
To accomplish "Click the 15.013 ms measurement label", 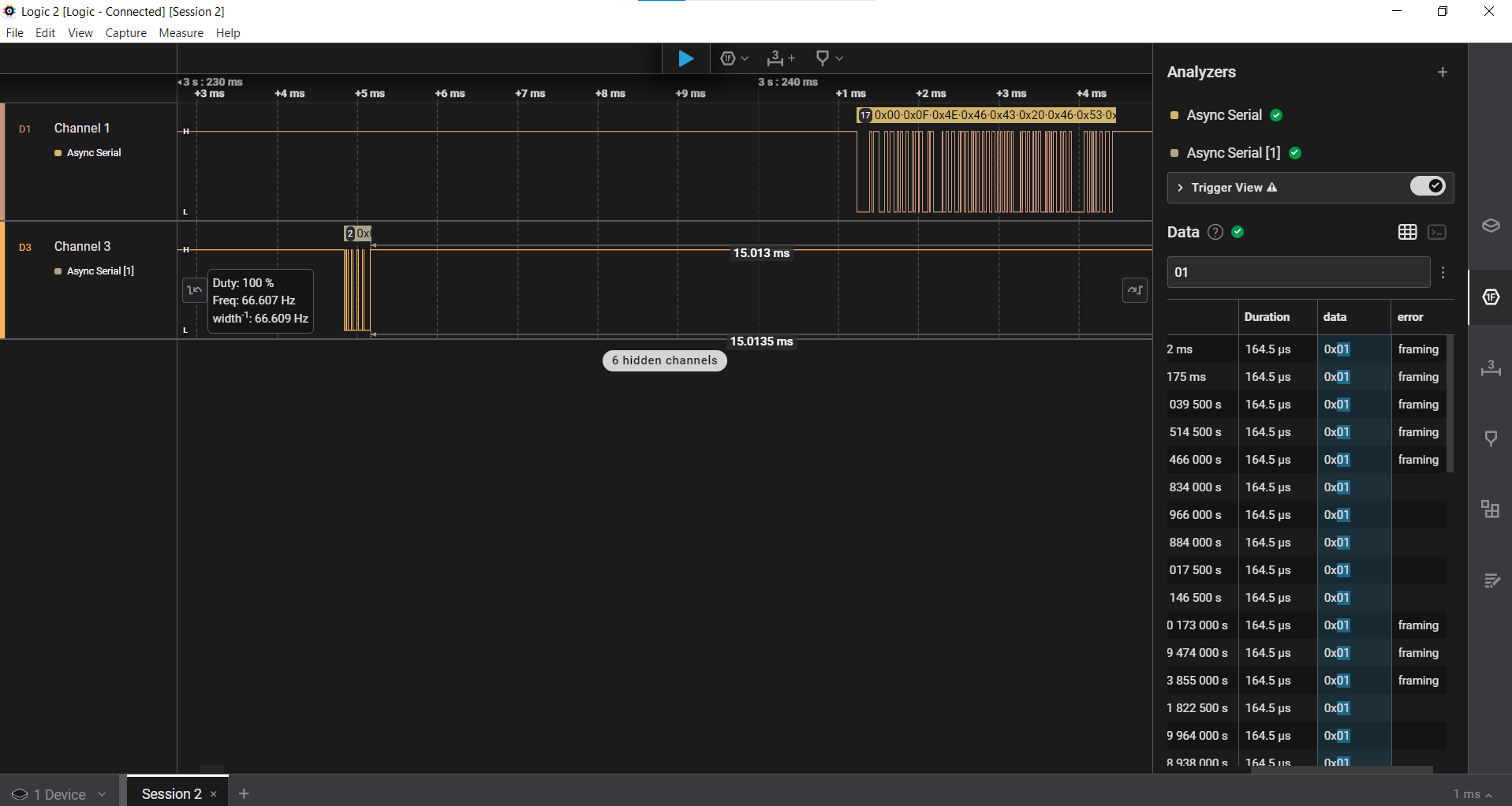I will (x=761, y=253).
